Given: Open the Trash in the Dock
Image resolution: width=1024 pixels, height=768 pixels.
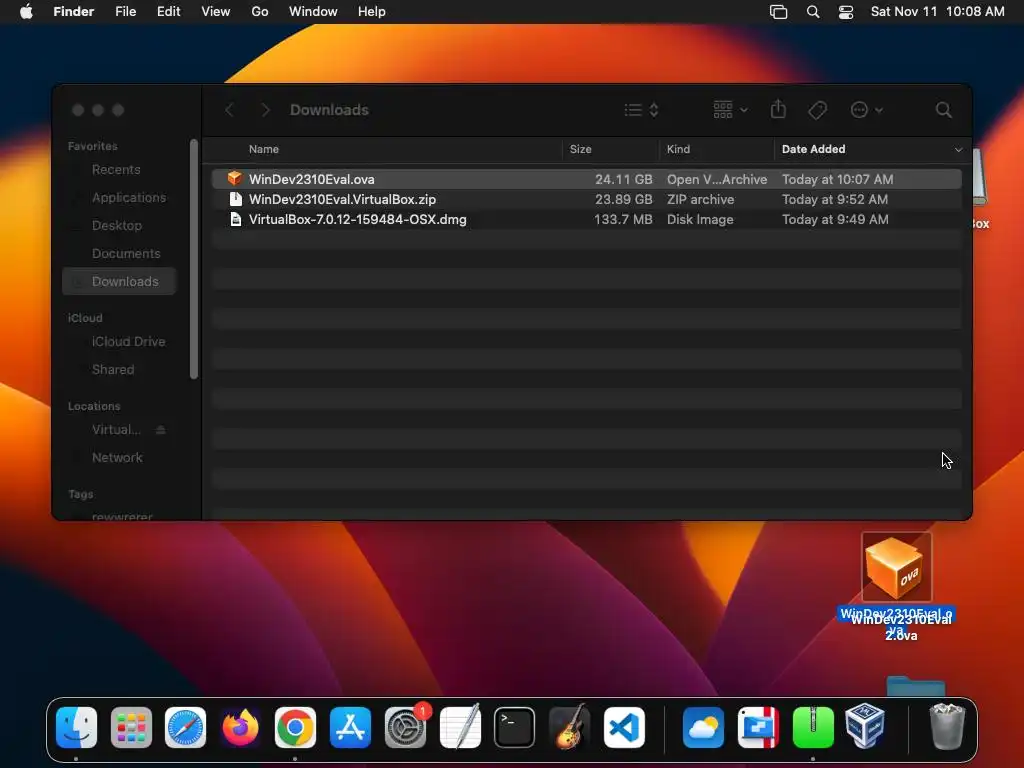Looking at the screenshot, I should 947,726.
